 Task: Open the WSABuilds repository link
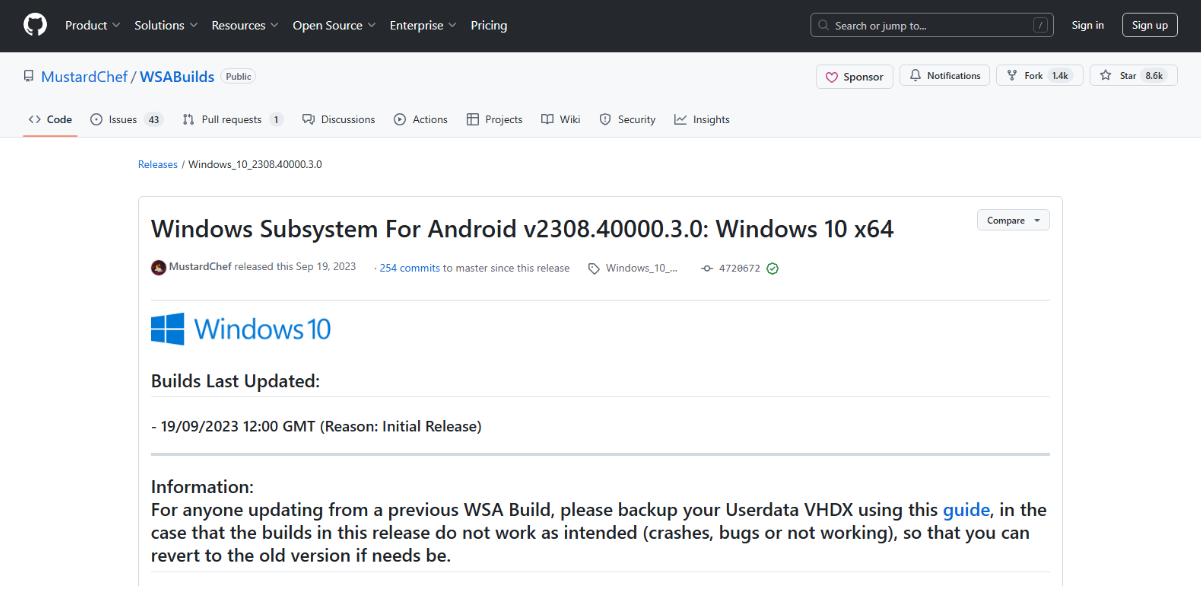[x=177, y=76]
